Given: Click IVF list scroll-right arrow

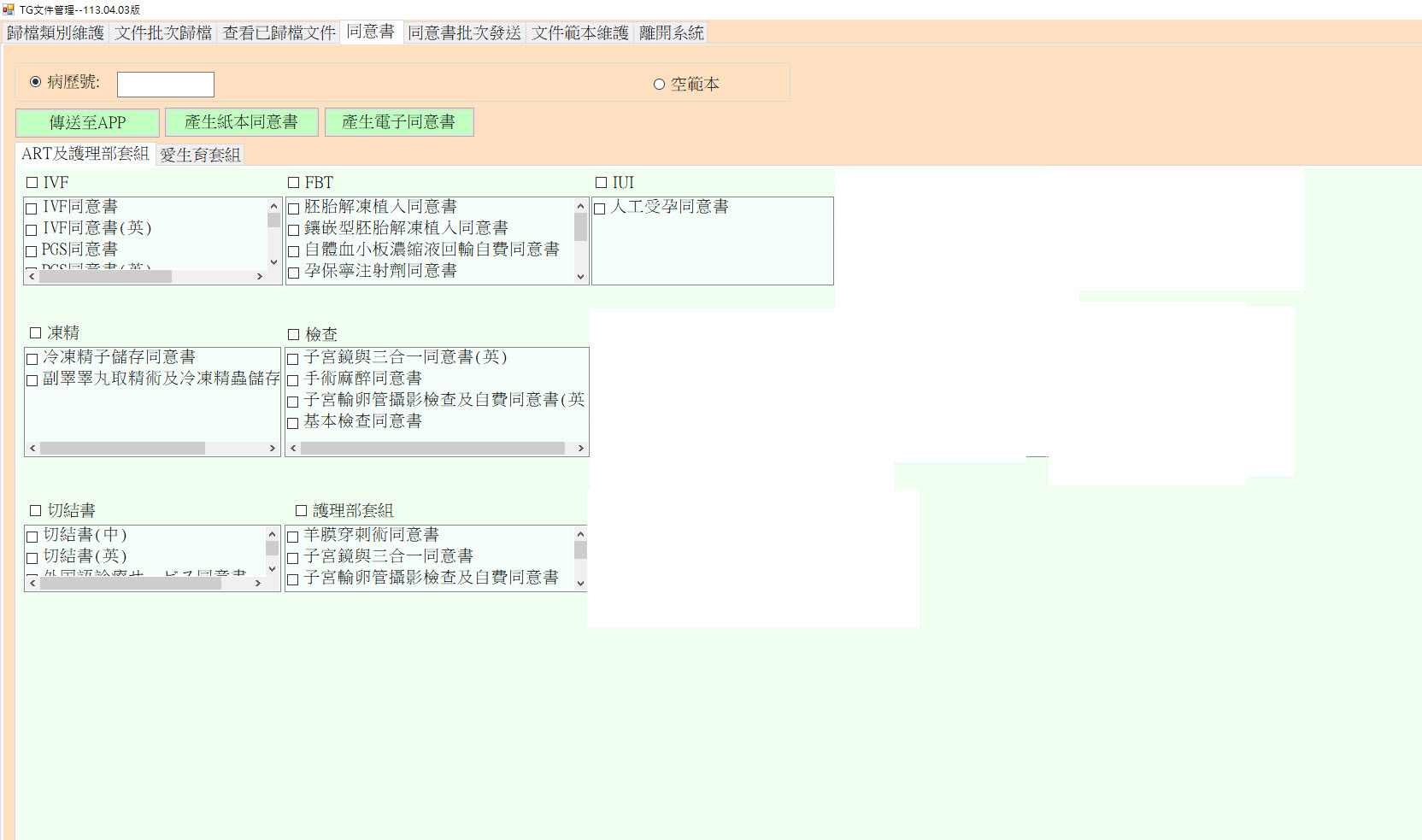Looking at the screenshot, I should 260,277.
